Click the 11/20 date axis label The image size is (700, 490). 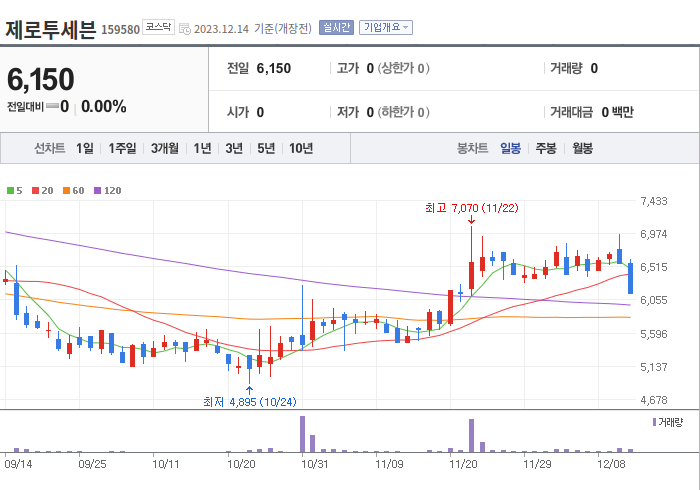coord(463,464)
